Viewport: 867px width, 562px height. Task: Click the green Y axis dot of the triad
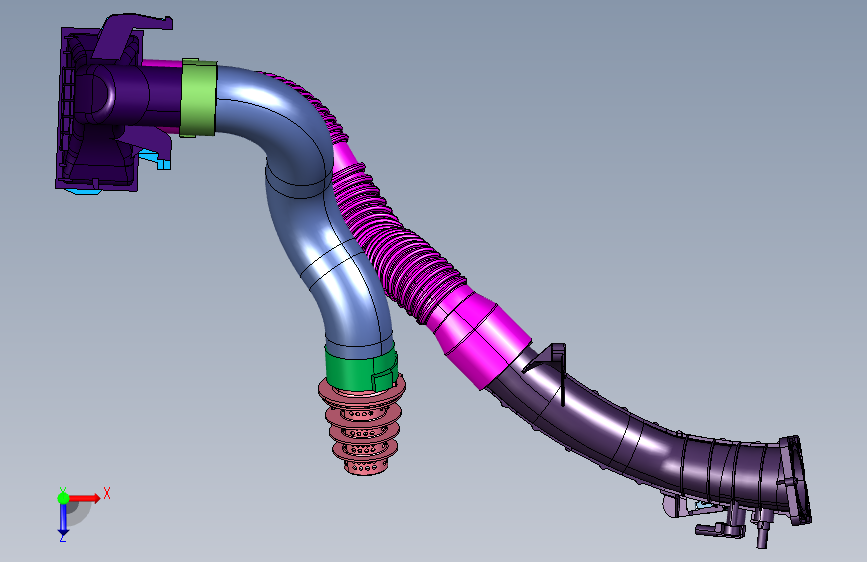coord(64,498)
